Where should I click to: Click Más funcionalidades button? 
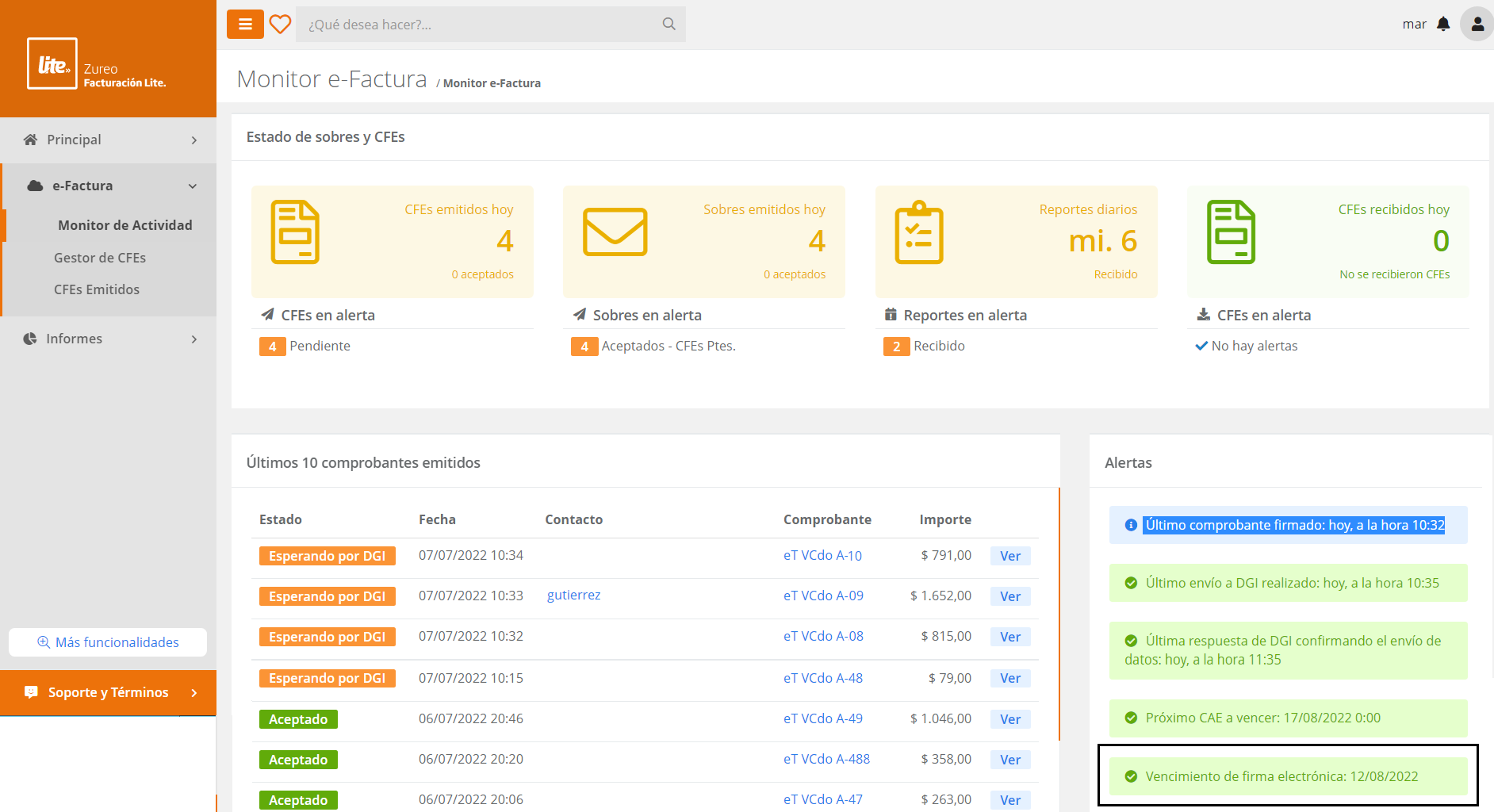point(108,642)
